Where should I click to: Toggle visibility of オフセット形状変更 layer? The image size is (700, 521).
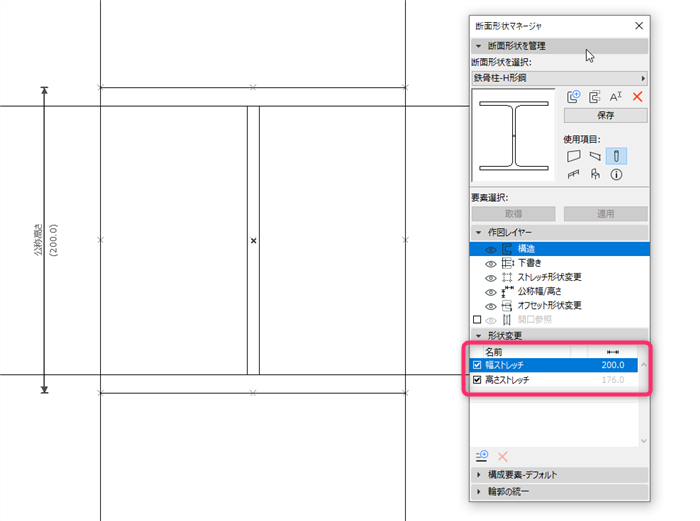(491, 307)
